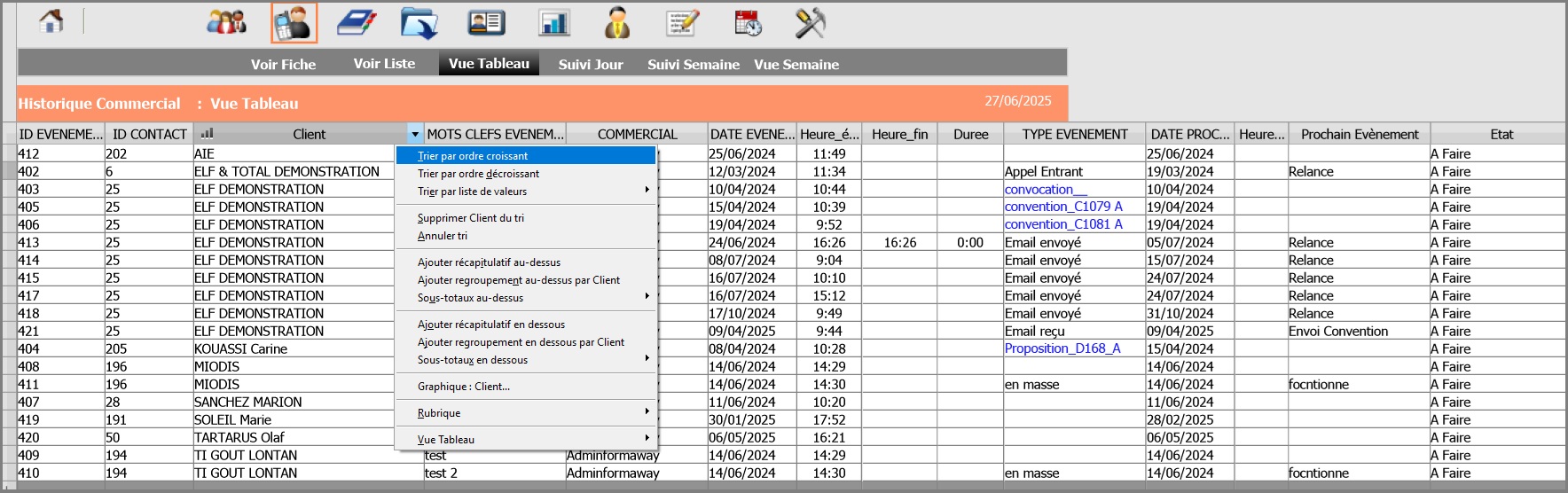Select the commercial history phone-person icon
The height and width of the screenshot is (493, 1568).
tap(294, 23)
